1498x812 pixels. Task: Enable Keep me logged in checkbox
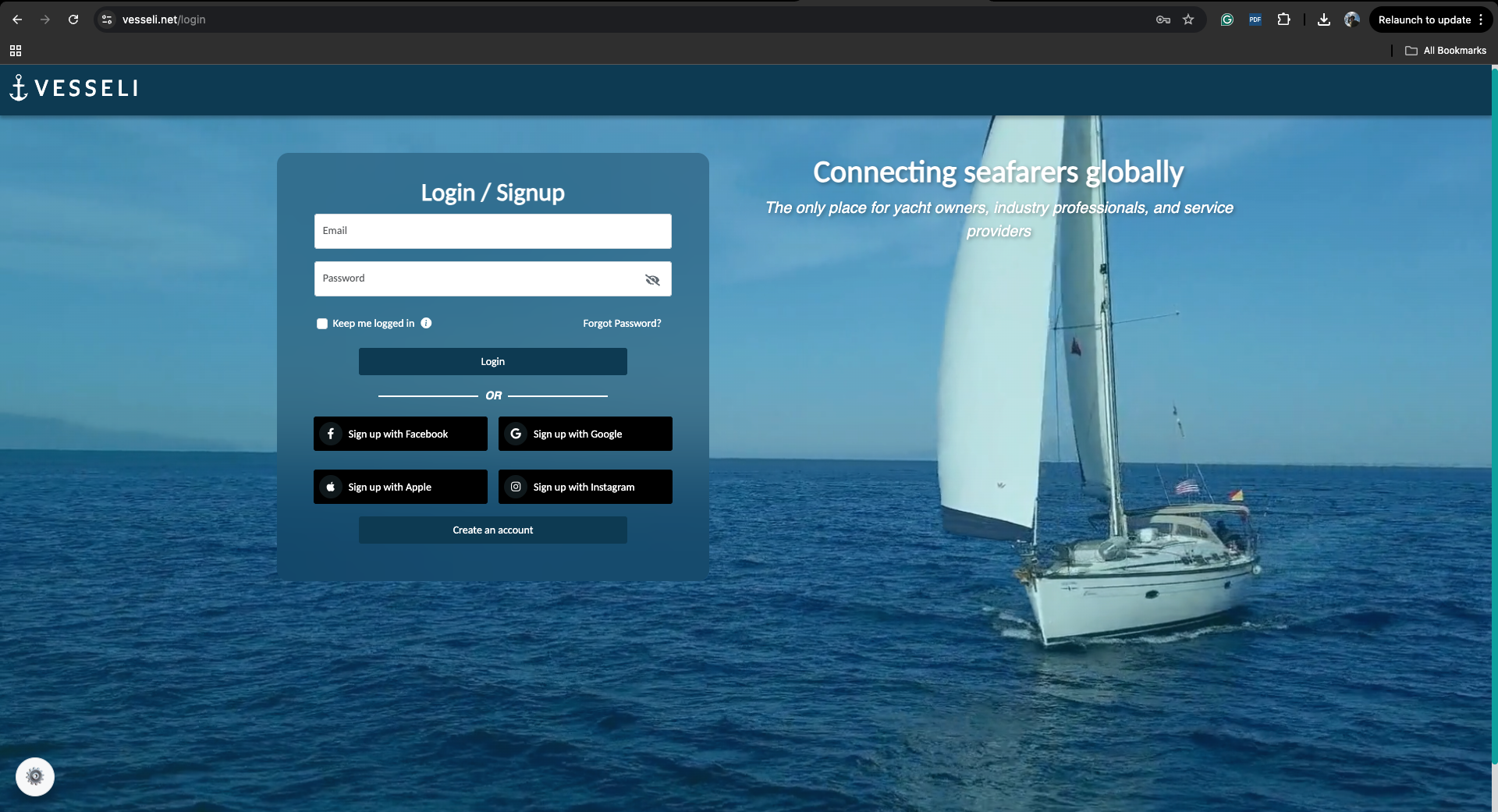322,324
